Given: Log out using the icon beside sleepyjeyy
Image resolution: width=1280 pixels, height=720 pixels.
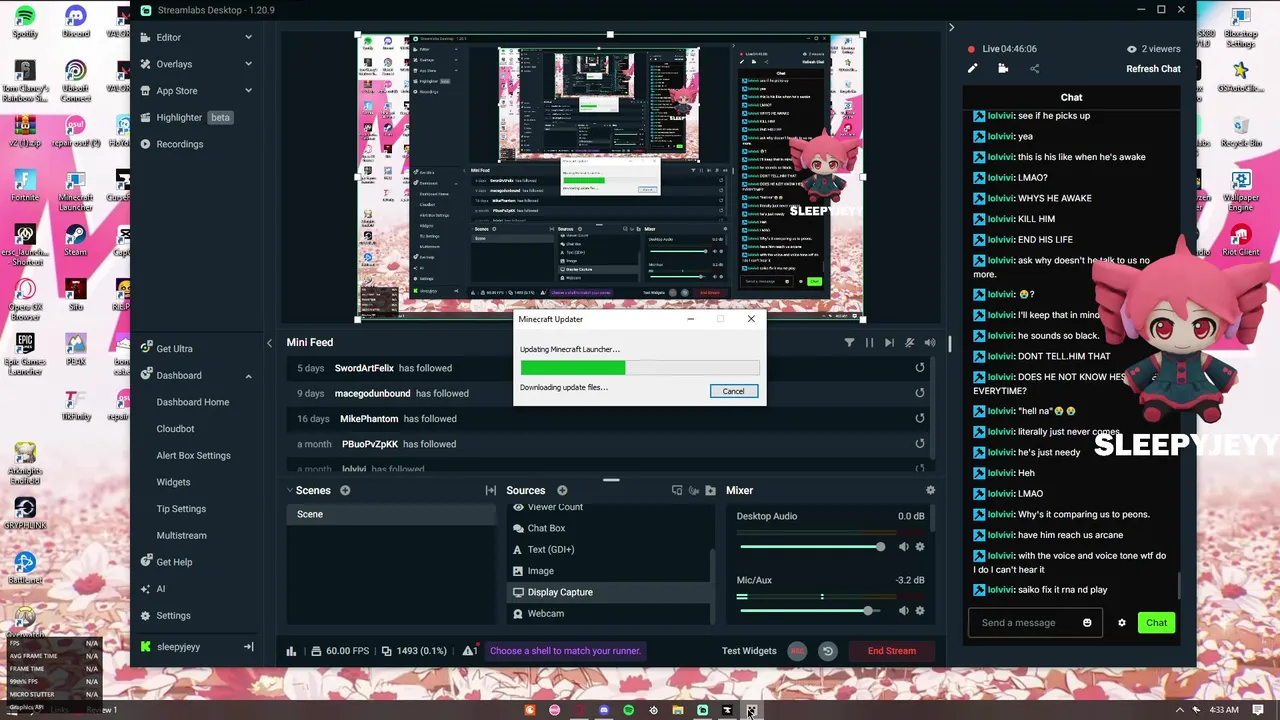Looking at the screenshot, I should (x=248, y=647).
